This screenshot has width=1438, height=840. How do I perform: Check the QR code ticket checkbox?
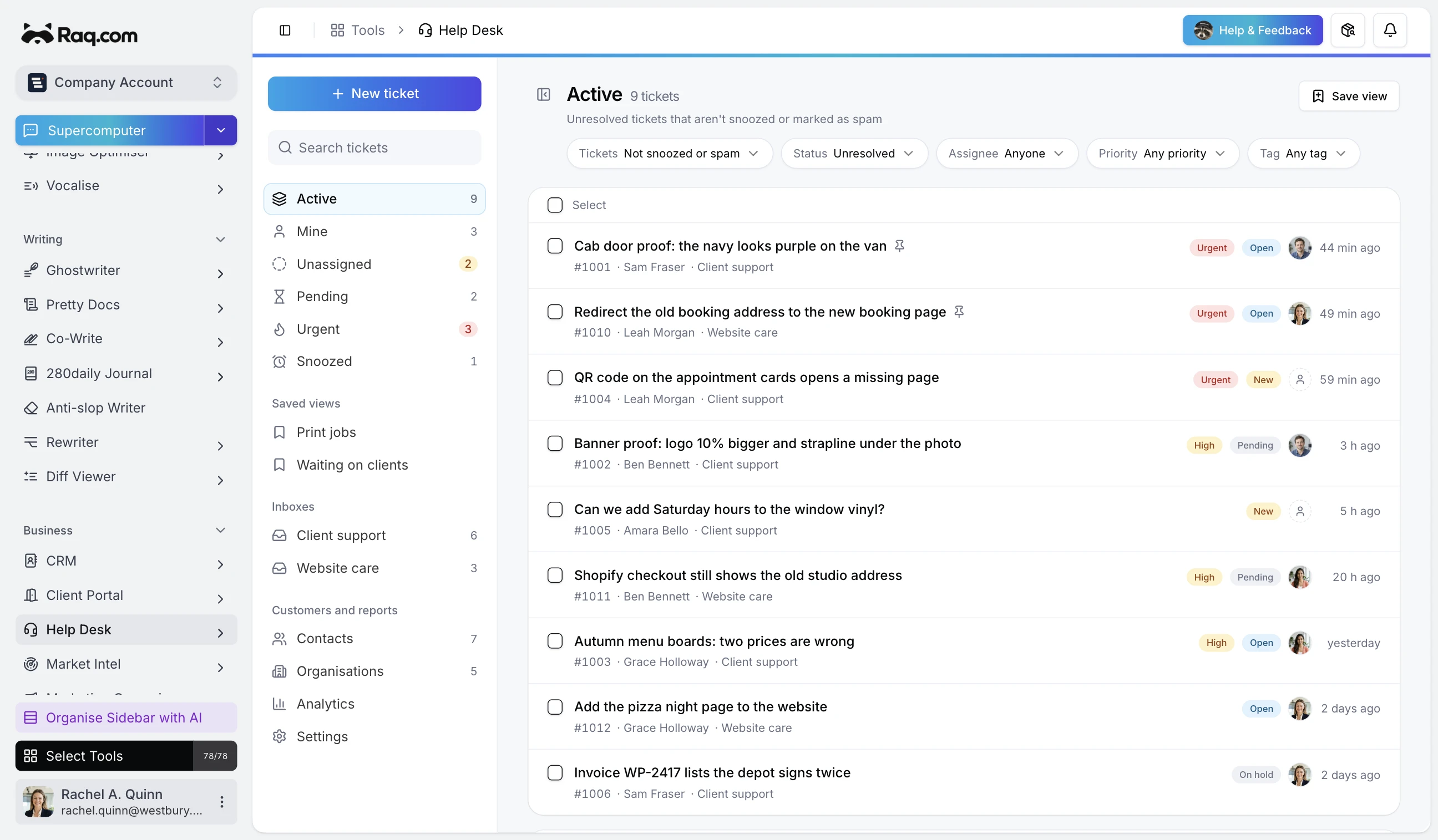[x=555, y=378]
